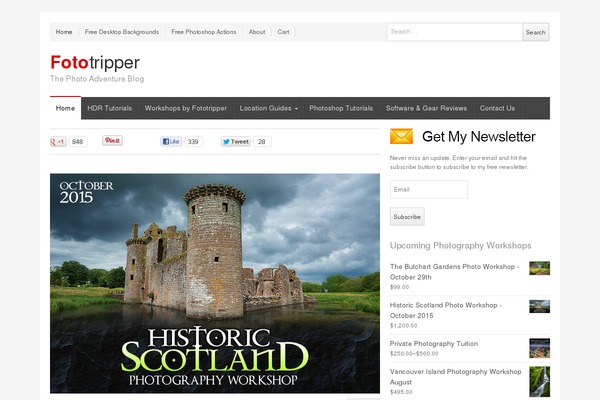Open HDR Tutorials menu item
The width and height of the screenshot is (600, 400).
pyautogui.click(x=109, y=108)
